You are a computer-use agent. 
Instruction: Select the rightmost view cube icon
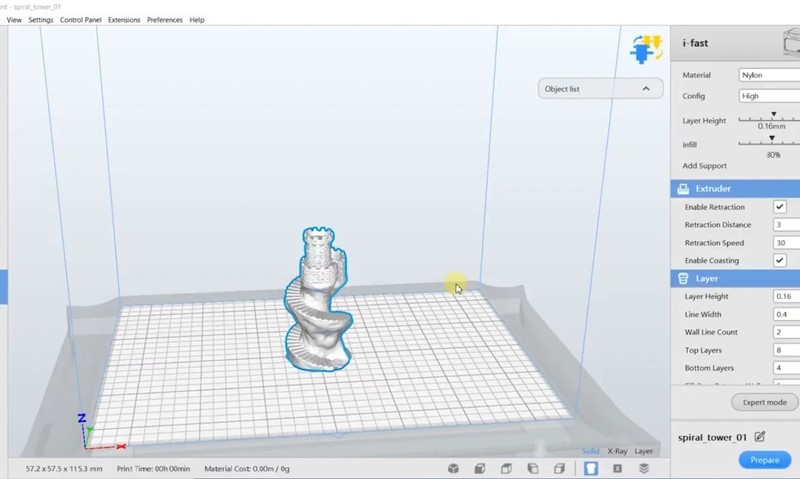point(559,468)
